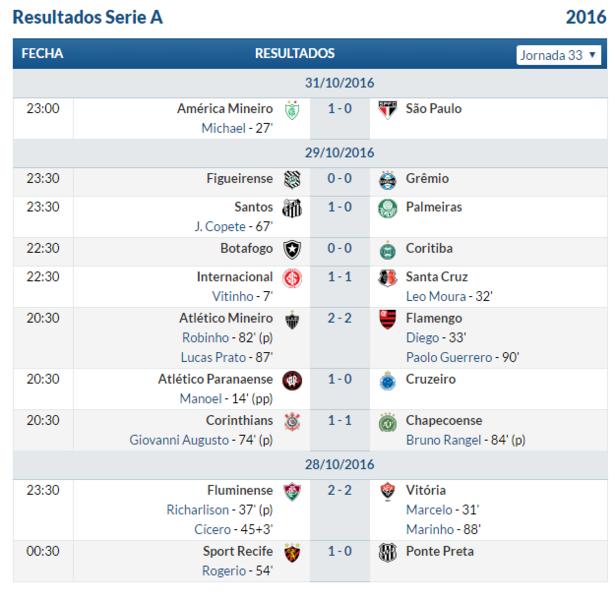Screen dimensions: 616x600
Task: Select the Atlético Mineiro 2 - 2 score
Action: point(340,318)
